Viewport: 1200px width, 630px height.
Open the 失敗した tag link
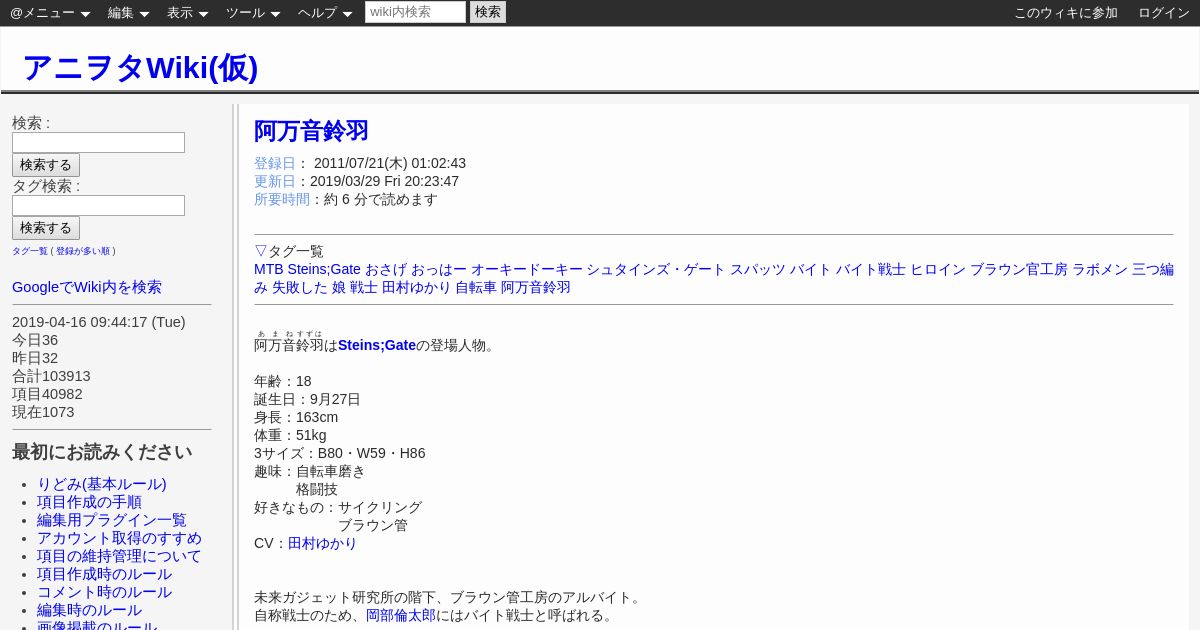(300, 287)
